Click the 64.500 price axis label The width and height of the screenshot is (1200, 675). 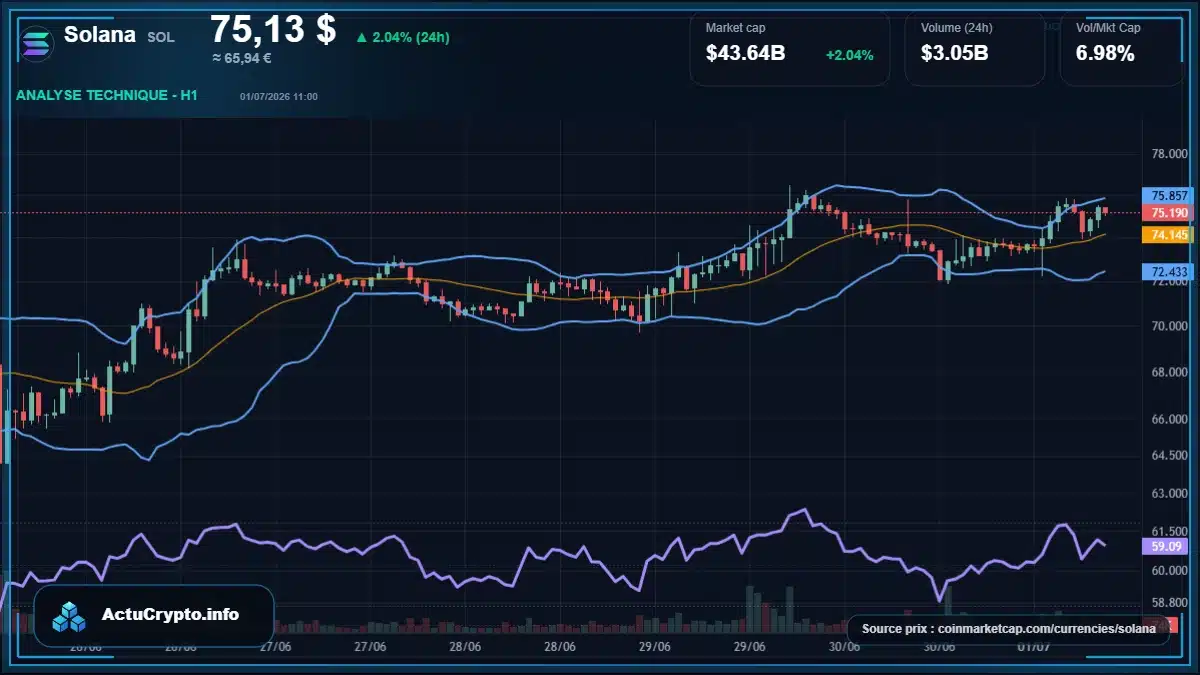1170,455
